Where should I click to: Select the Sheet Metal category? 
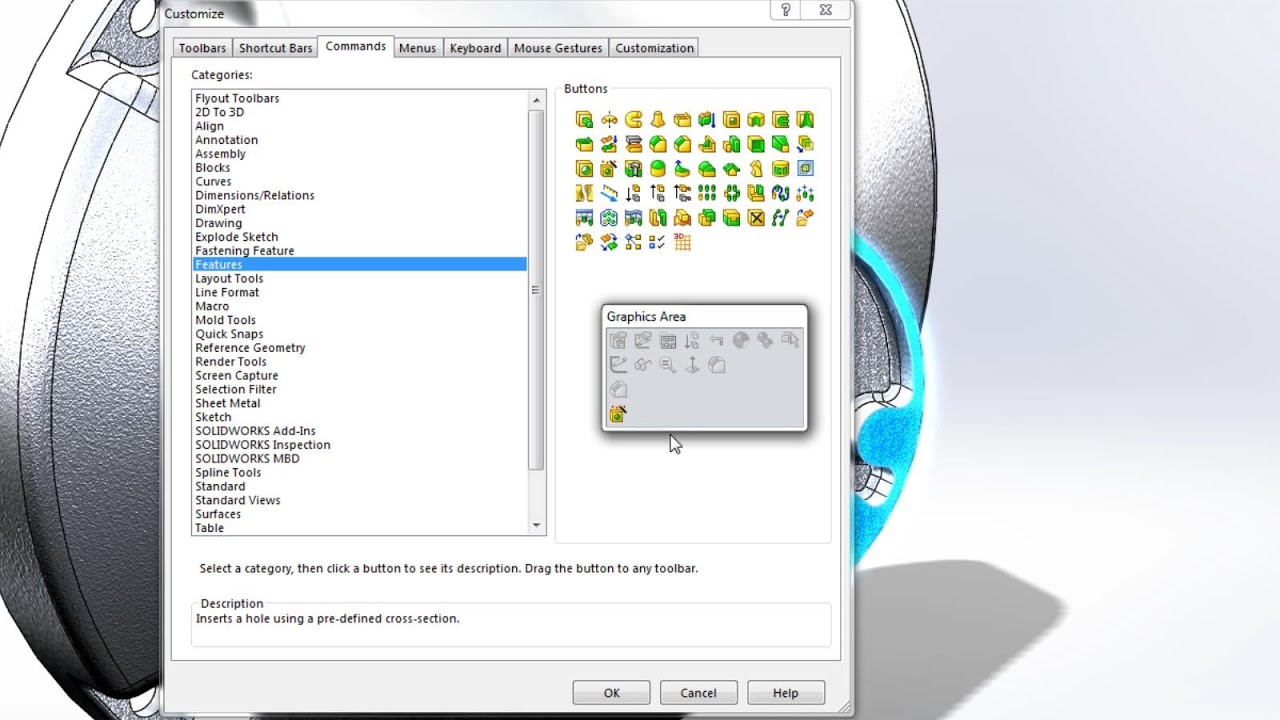[228, 403]
